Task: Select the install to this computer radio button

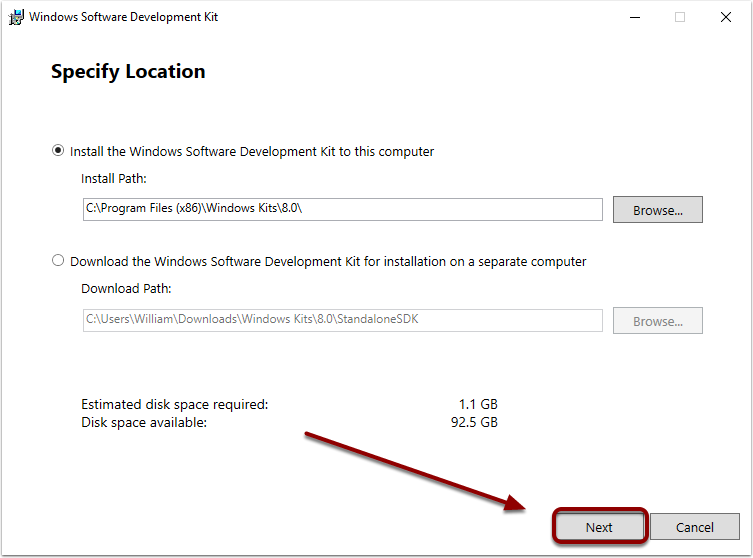Action: [58, 151]
